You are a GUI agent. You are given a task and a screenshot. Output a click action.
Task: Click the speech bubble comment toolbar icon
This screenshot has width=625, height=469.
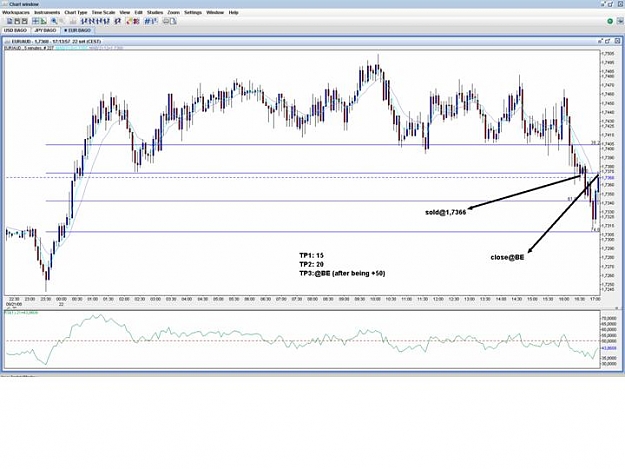tap(166, 21)
